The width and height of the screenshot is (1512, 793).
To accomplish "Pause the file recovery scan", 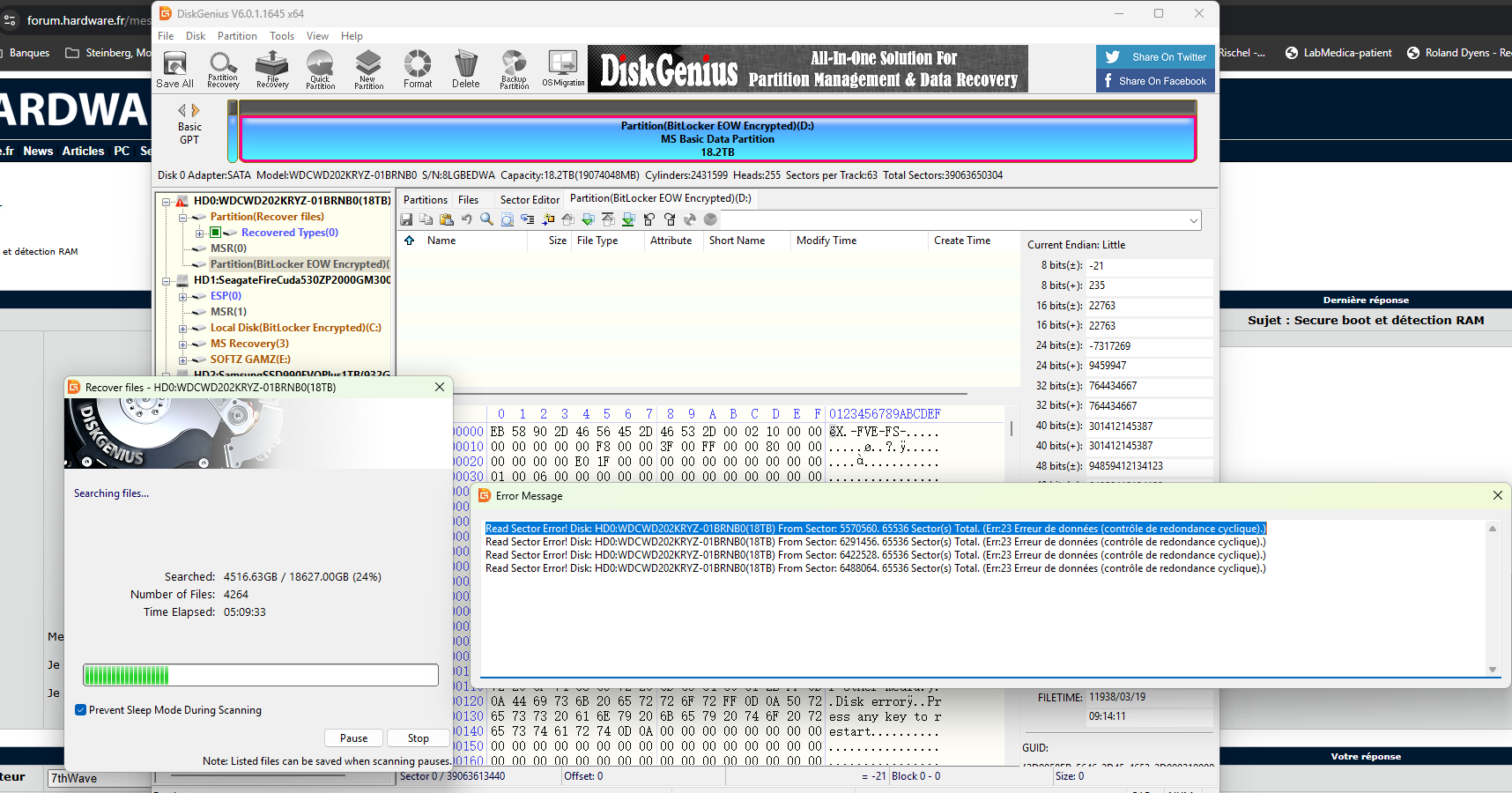I will coord(353,738).
